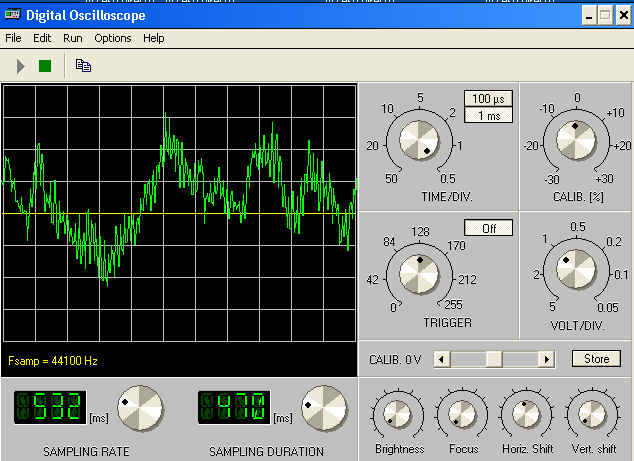The image size is (634, 461).
Task: Open the File menu
Action: tap(13, 38)
